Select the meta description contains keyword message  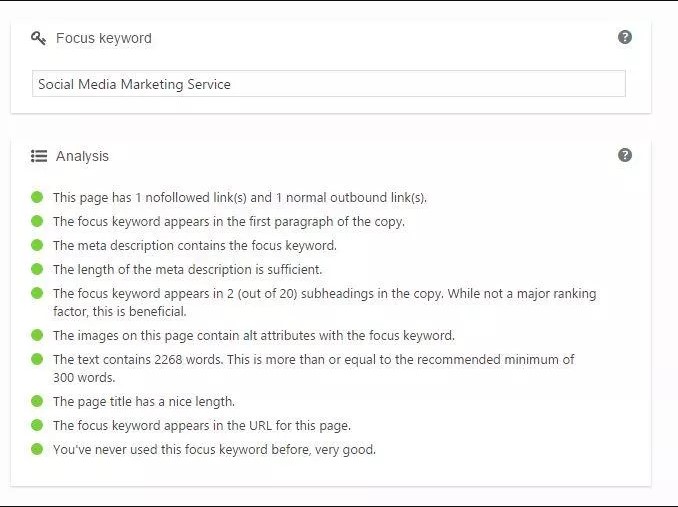click(194, 245)
